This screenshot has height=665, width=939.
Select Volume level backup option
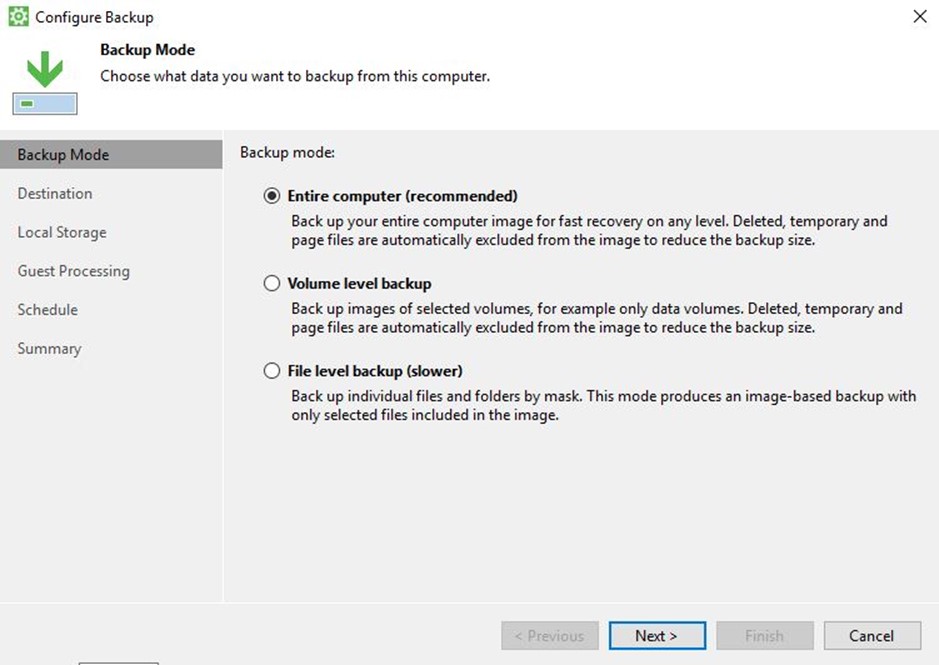(272, 283)
